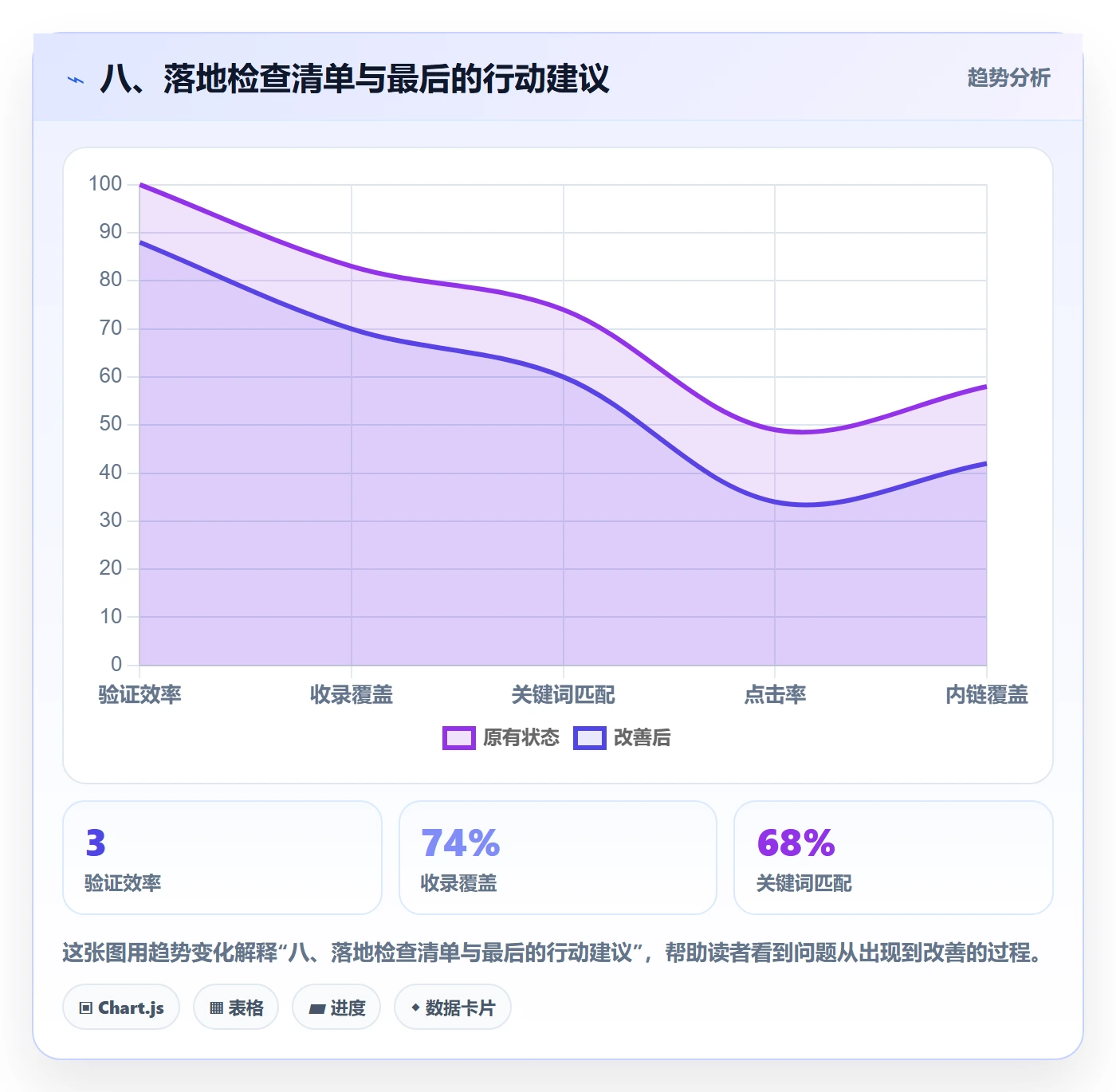Click the 50 y-axis value
This screenshot has height=1092, width=1116.
point(111,424)
